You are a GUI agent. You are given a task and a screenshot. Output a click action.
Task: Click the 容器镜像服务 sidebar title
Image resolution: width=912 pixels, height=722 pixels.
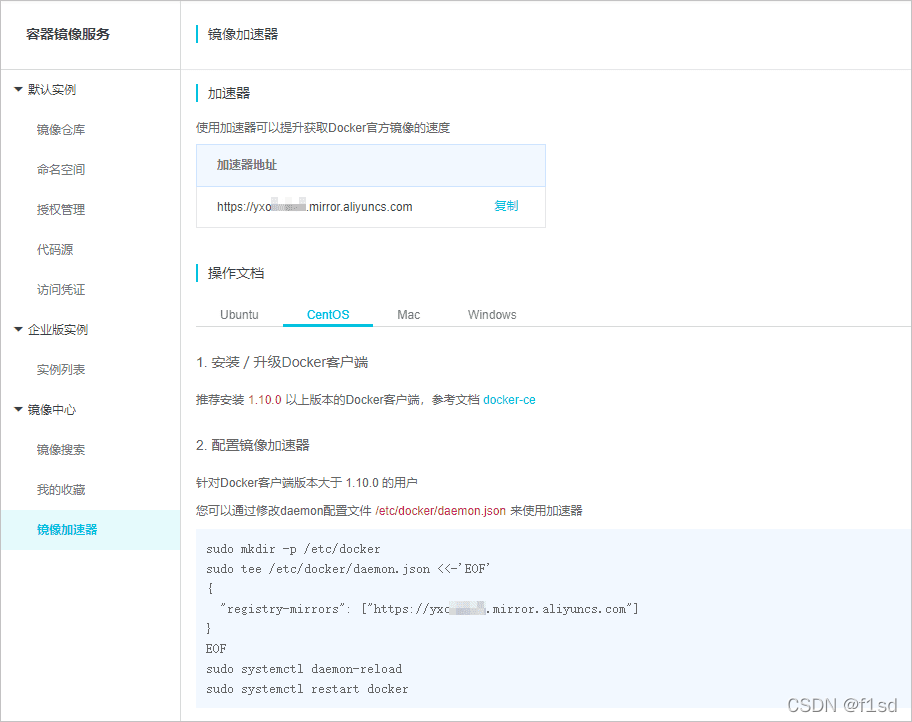click(68, 34)
